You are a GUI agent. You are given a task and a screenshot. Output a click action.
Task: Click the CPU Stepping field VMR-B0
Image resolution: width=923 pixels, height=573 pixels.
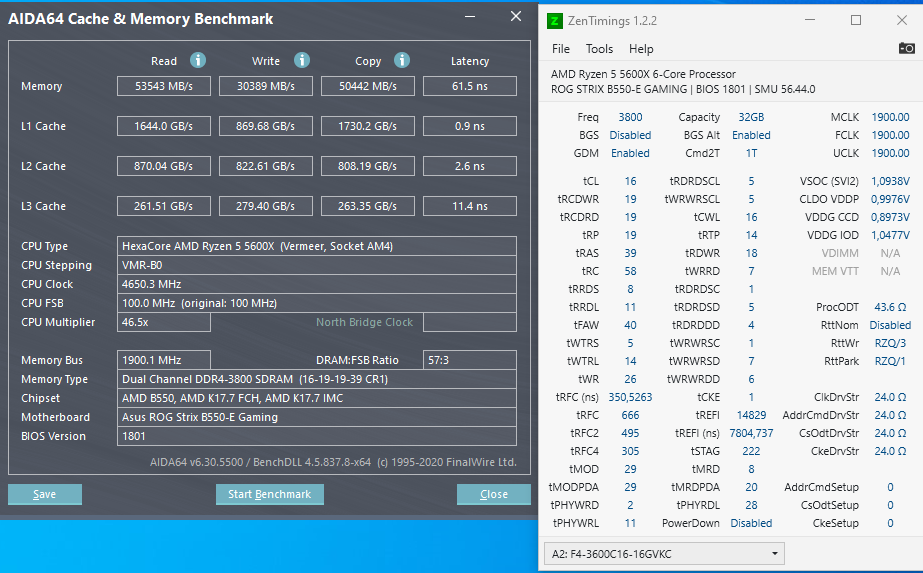tap(317, 265)
